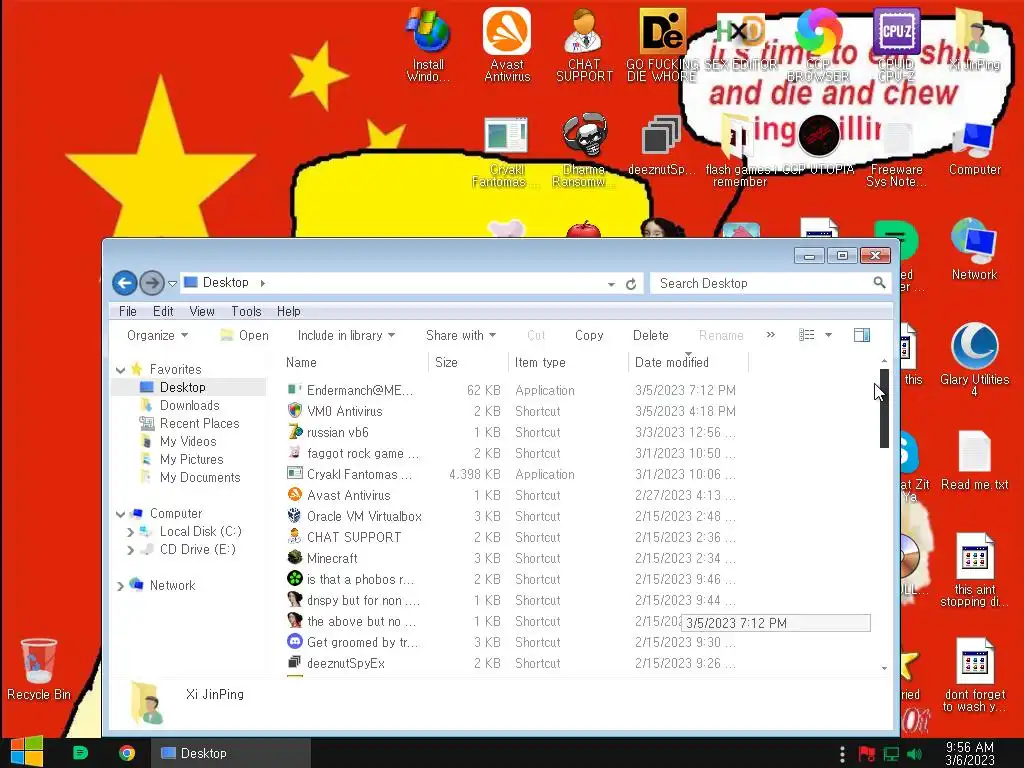Toggle the preview pane icon
The image size is (1024, 768).
coord(861,335)
